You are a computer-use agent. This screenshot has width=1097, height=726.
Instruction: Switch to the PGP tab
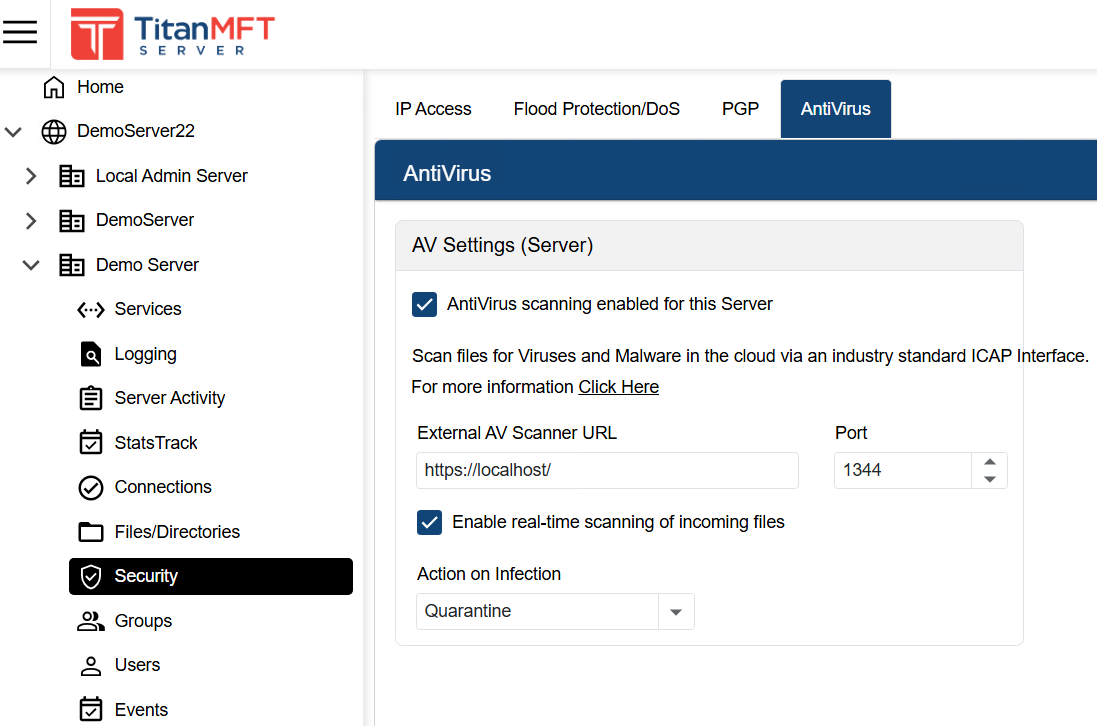(740, 108)
